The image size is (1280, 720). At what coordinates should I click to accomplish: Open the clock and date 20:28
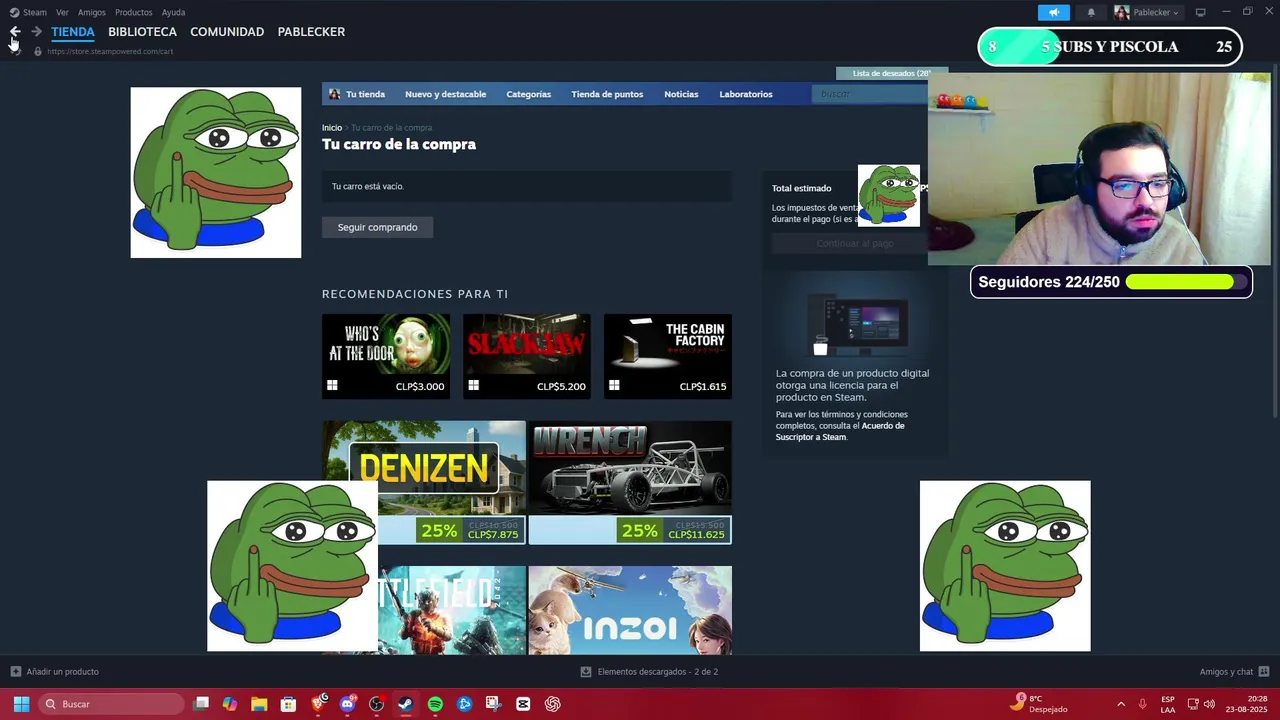(1246, 704)
